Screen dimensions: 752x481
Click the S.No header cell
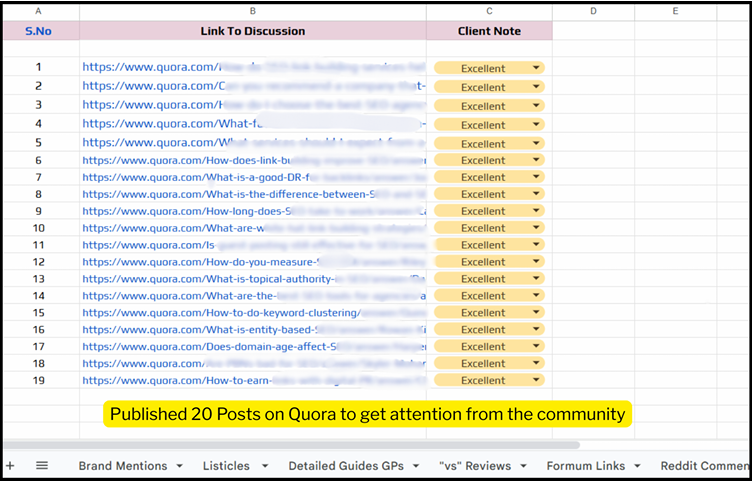(38, 31)
